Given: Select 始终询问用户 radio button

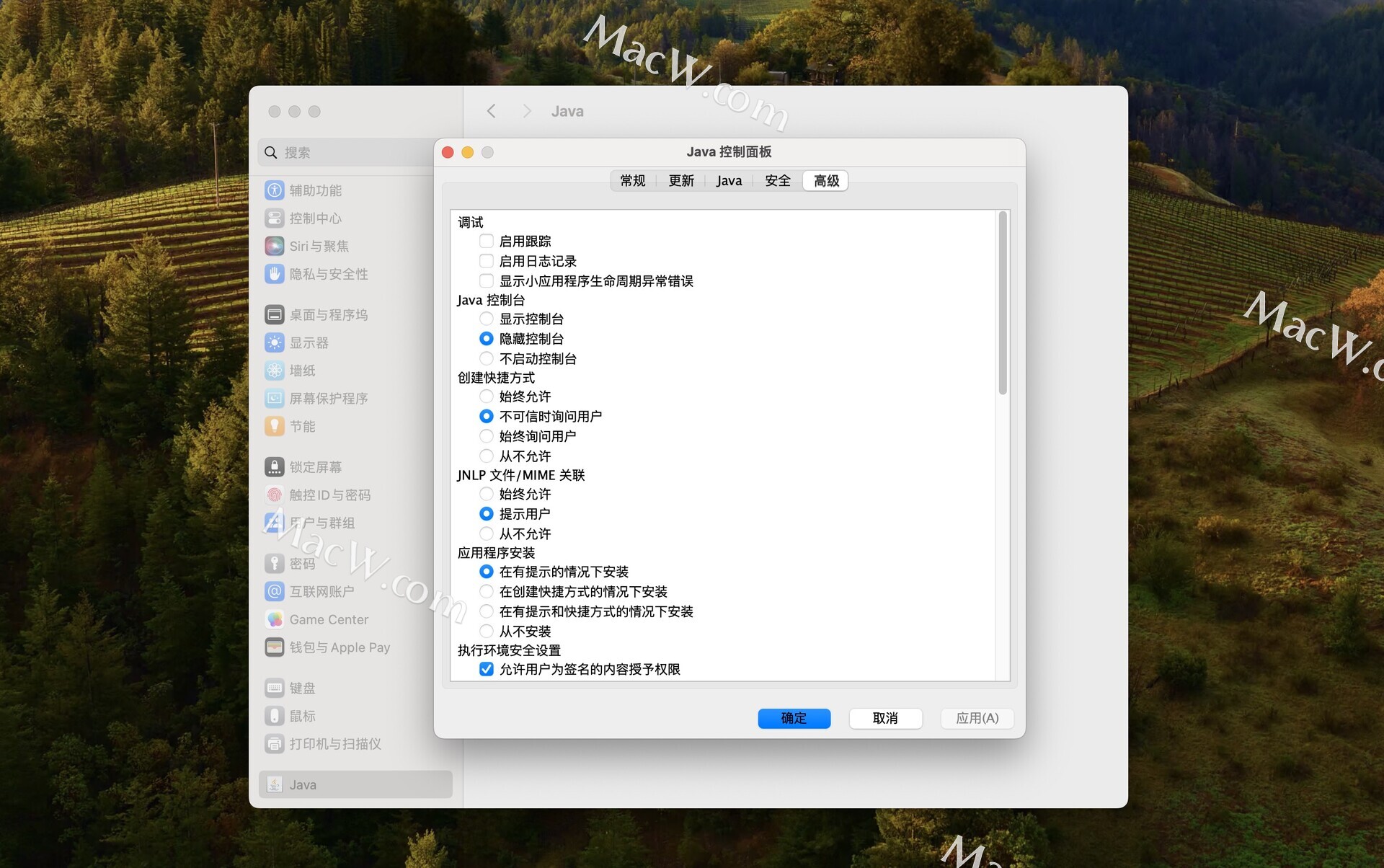Looking at the screenshot, I should pyautogui.click(x=487, y=436).
